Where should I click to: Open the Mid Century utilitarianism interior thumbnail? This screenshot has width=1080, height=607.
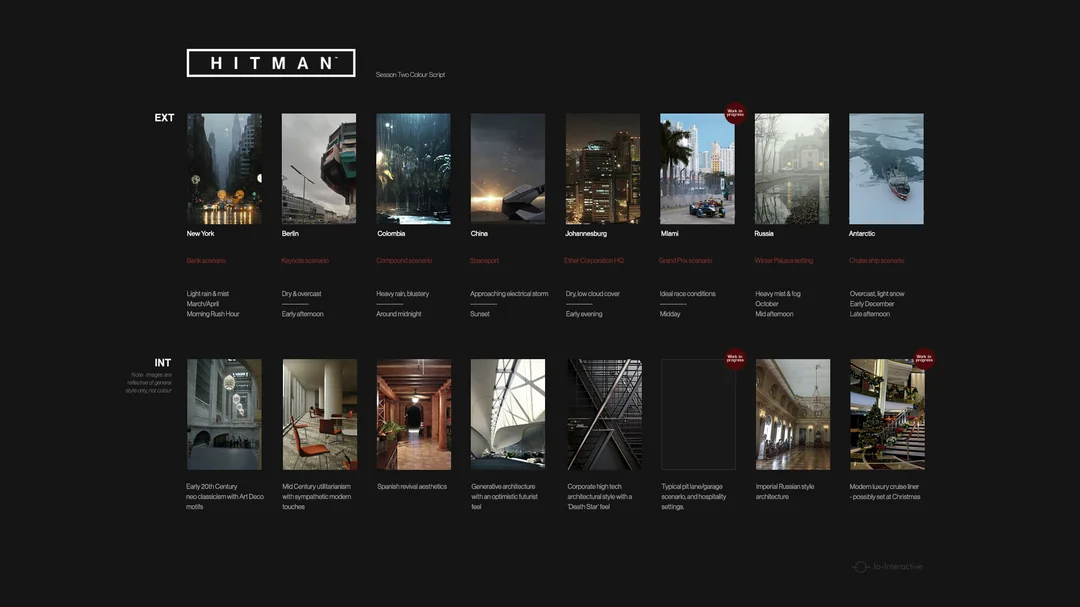pyautogui.click(x=320, y=414)
